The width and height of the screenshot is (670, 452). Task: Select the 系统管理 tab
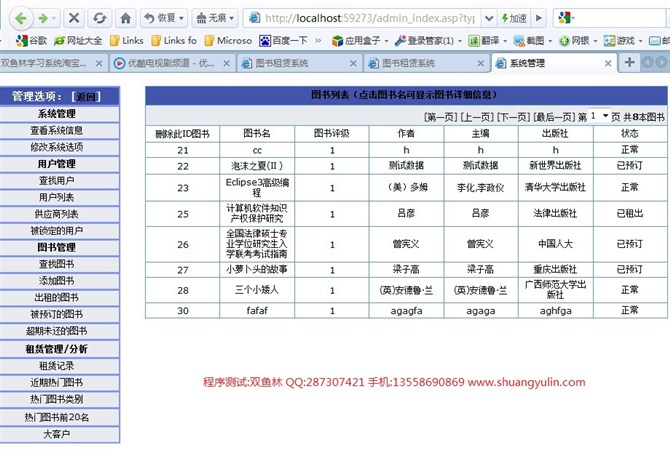(x=527, y=63)
